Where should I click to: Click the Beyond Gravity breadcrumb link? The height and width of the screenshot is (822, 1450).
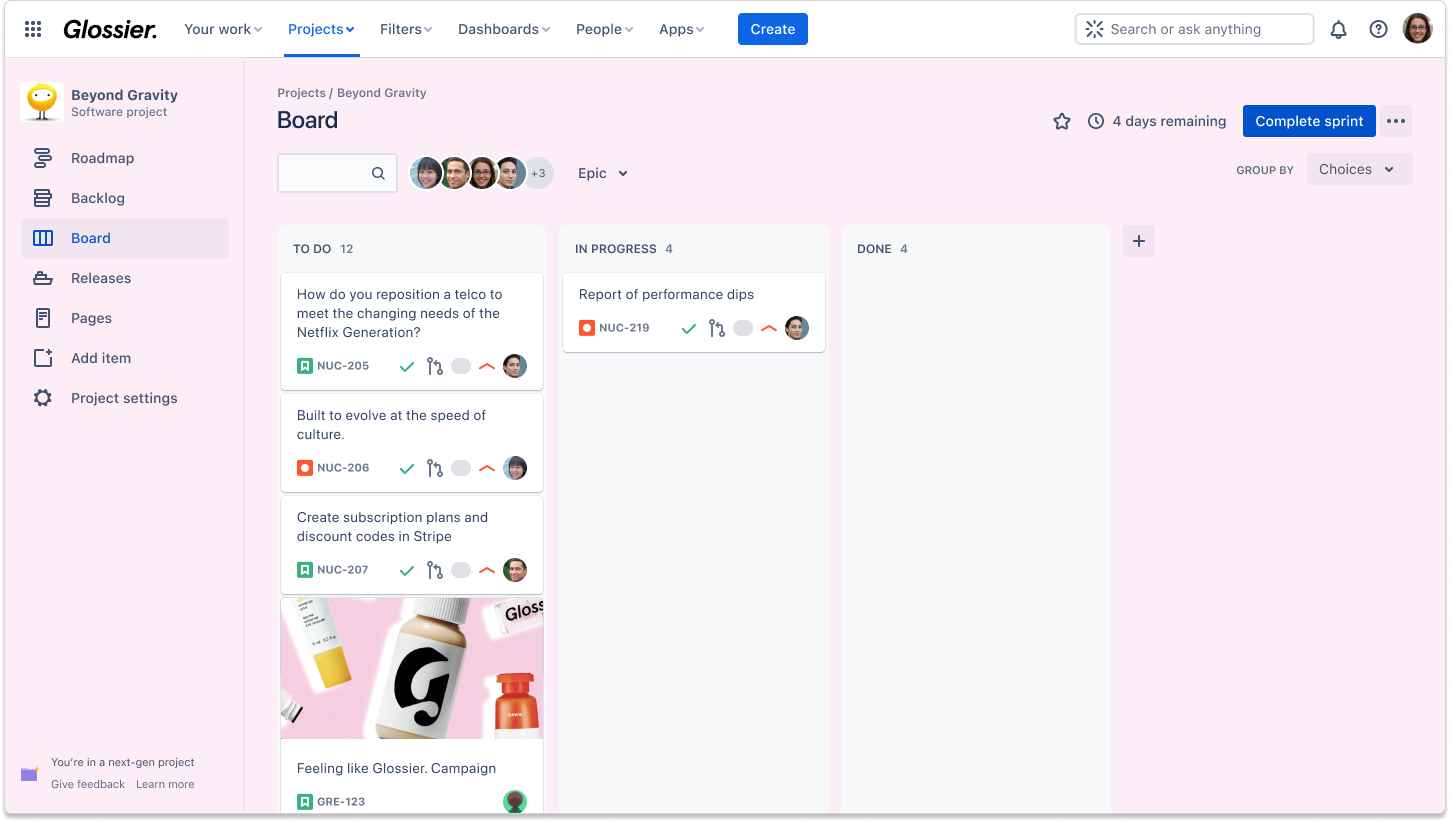(x=382, y=93)
